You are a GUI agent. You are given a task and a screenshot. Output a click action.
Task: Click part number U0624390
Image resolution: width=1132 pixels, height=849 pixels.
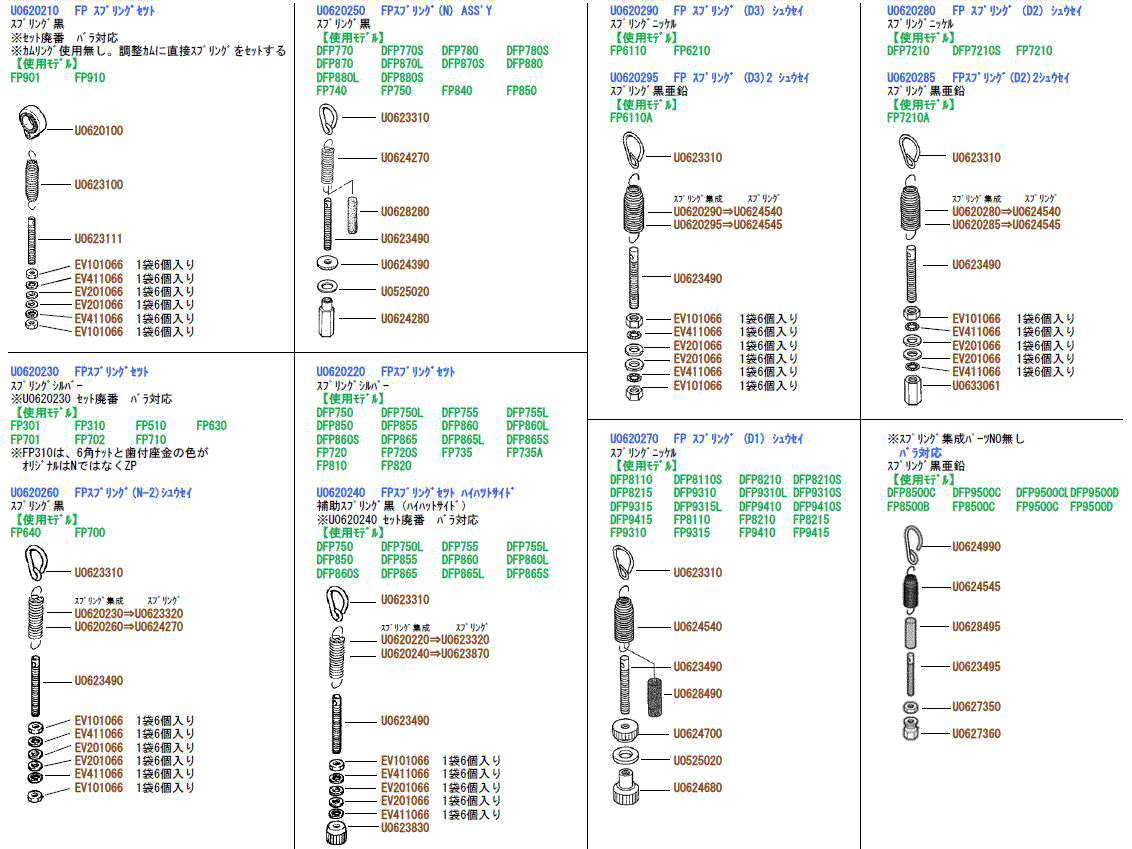[x=405, y=265]
